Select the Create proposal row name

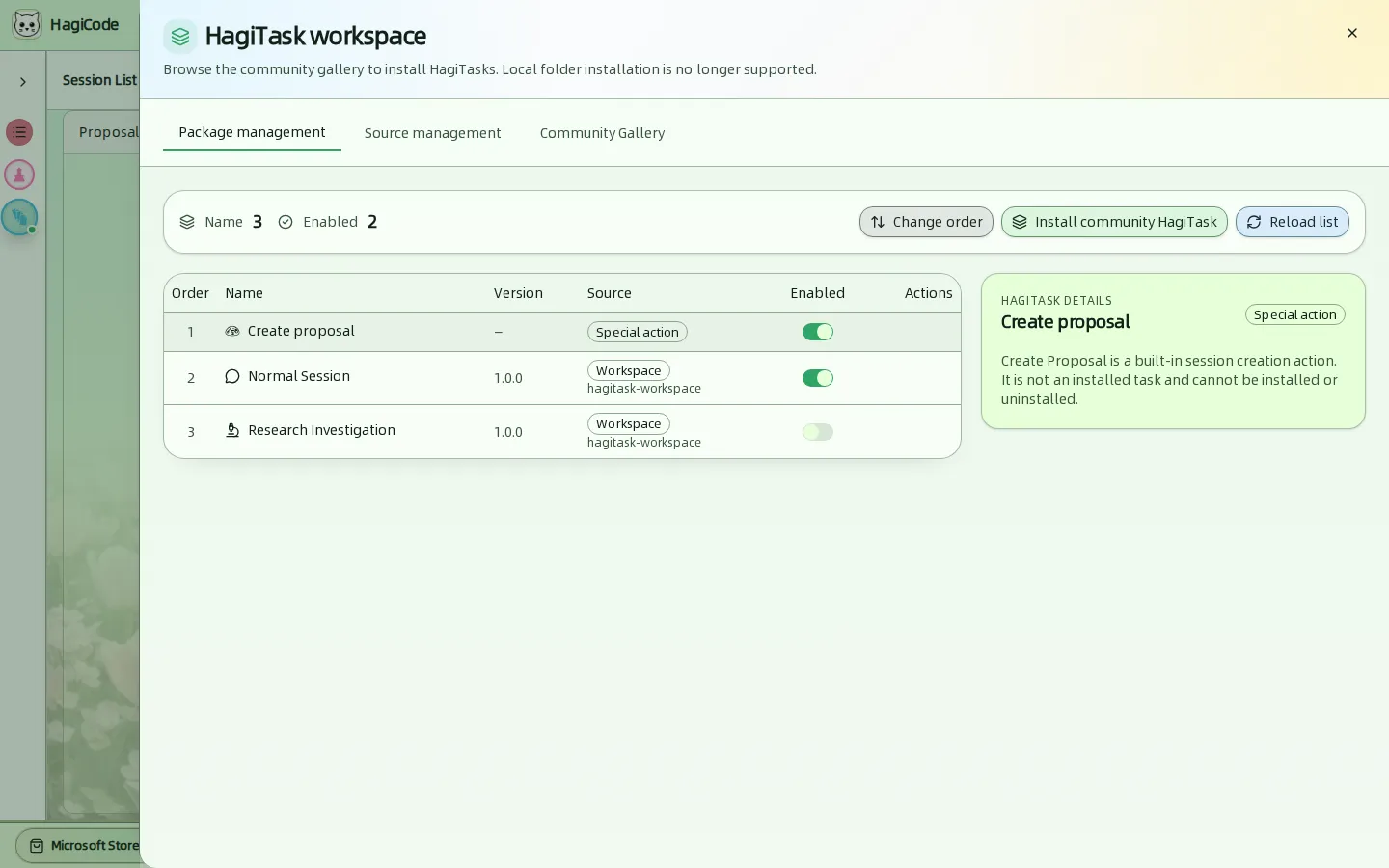(301, 331)
